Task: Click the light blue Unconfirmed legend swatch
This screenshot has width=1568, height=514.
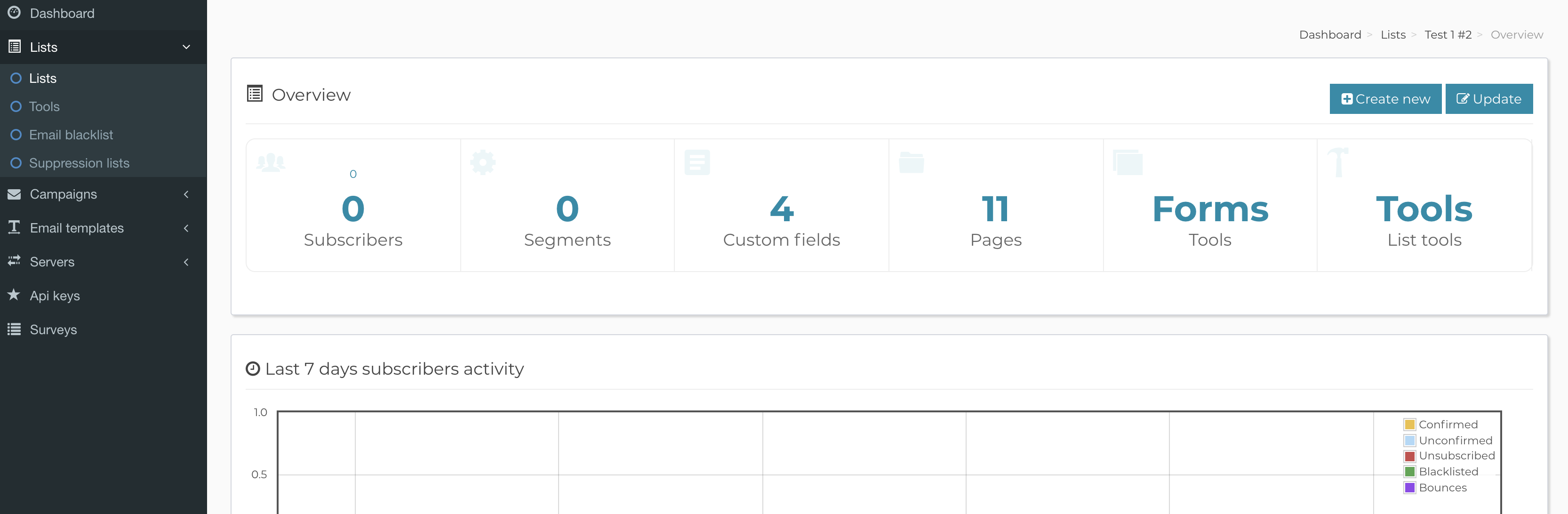Action: tap(1410, 440)
